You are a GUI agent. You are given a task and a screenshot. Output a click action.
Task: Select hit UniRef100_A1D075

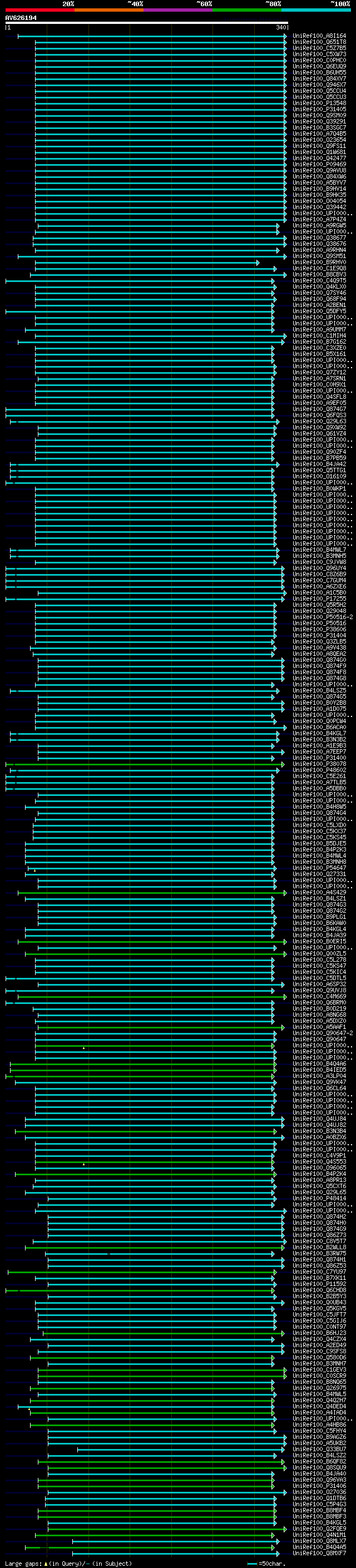[319, 709]
